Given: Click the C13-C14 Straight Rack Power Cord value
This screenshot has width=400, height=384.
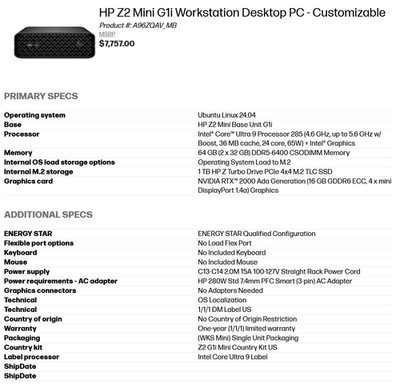Looking at the screenshot, I should click(279, 272).
